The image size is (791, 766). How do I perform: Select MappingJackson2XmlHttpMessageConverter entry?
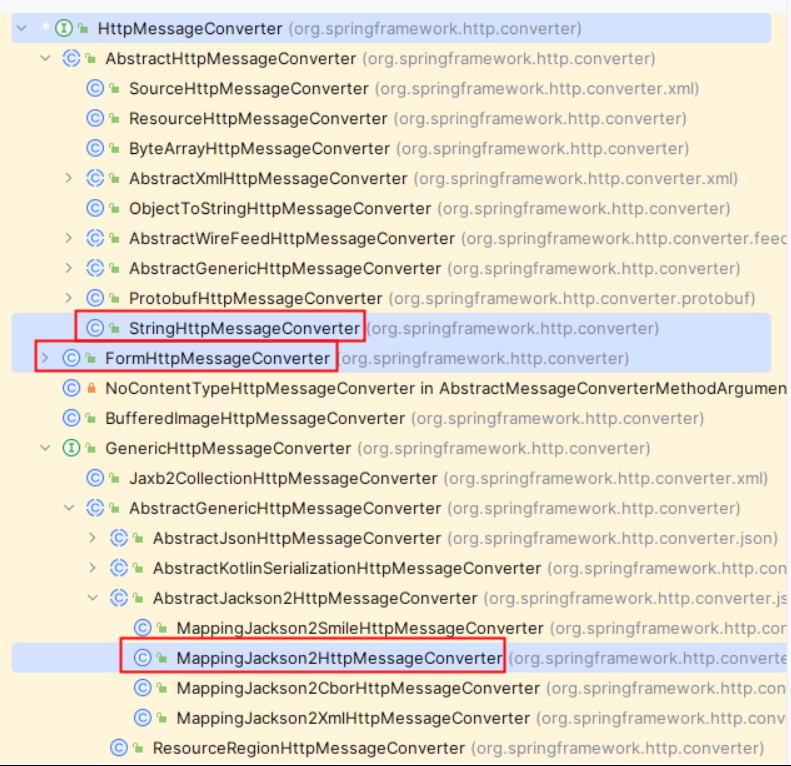pos(353,718)
